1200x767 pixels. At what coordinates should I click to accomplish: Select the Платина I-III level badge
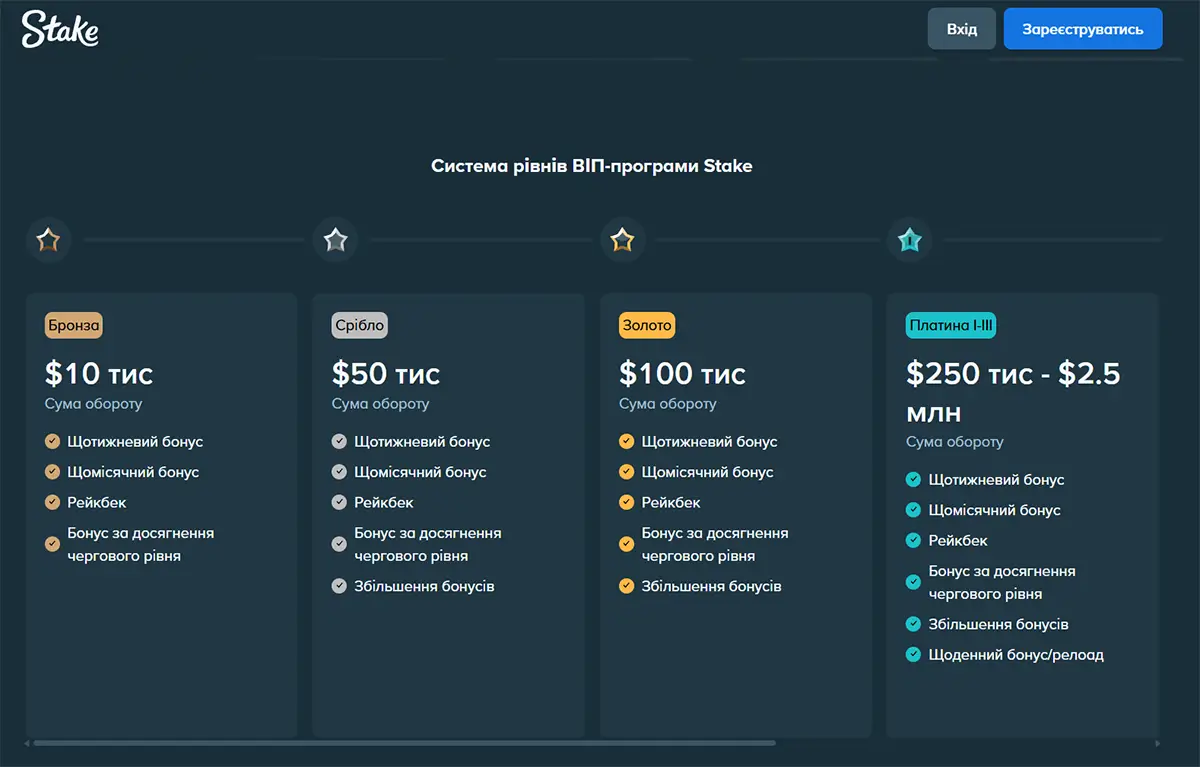click(951, 325)
